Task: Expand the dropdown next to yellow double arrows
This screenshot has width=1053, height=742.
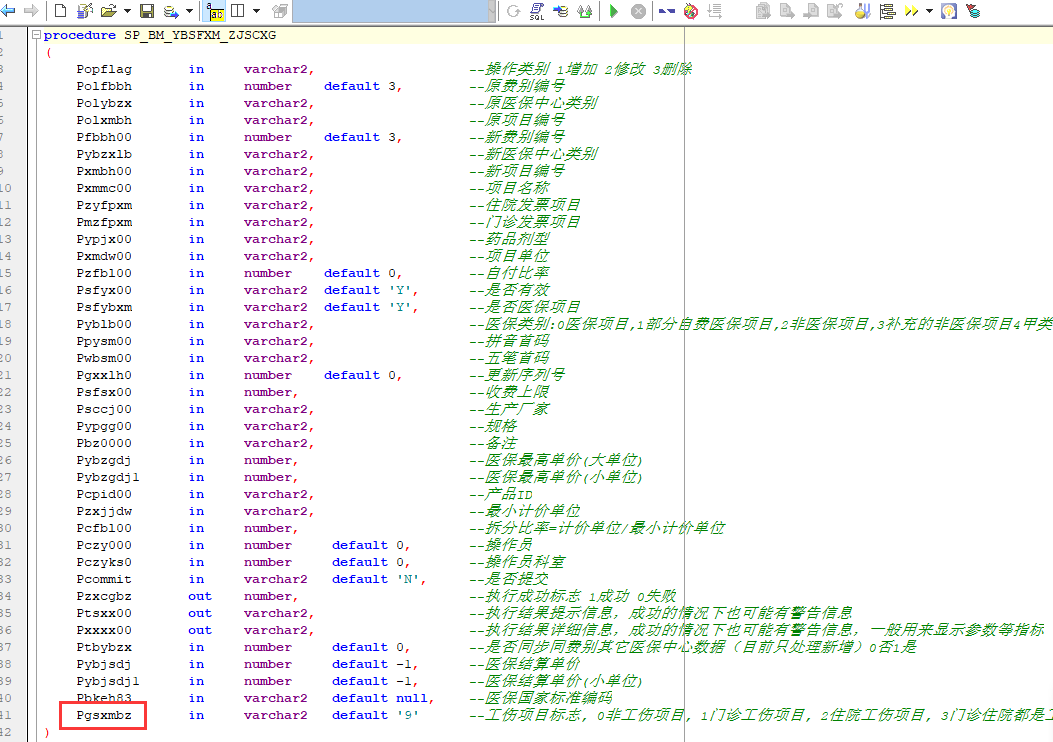Action: click(x=929, y=11)
